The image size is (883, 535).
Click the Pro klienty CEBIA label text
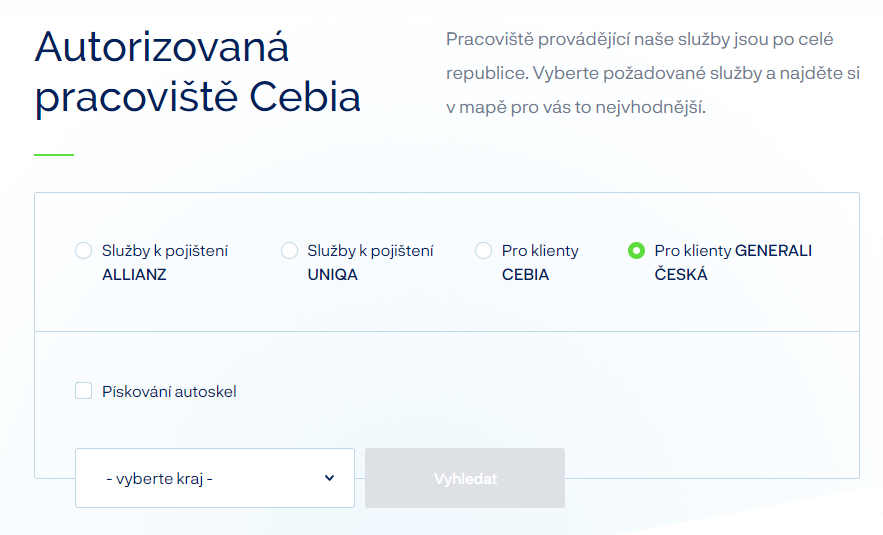coord(540,262)
